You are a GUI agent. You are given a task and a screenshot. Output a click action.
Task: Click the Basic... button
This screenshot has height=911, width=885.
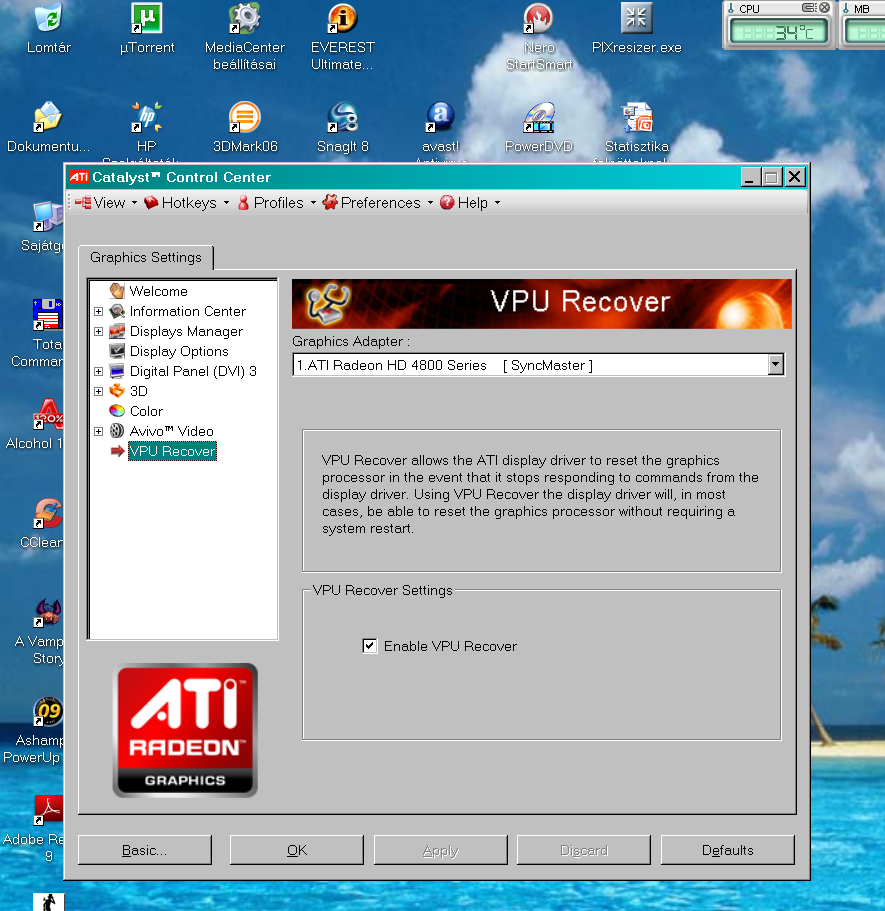point(145,850)
